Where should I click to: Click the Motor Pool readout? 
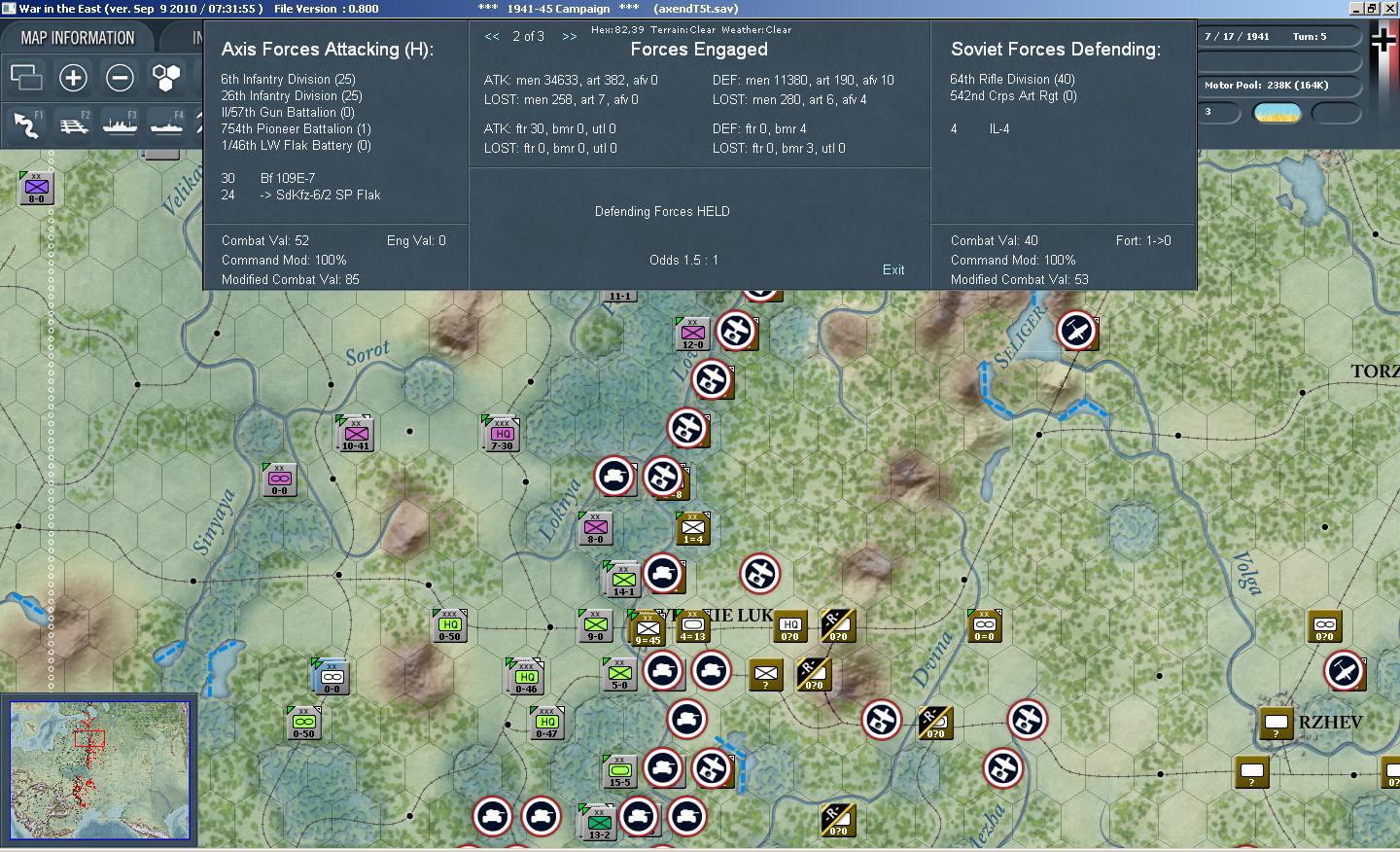(1277, 86)
